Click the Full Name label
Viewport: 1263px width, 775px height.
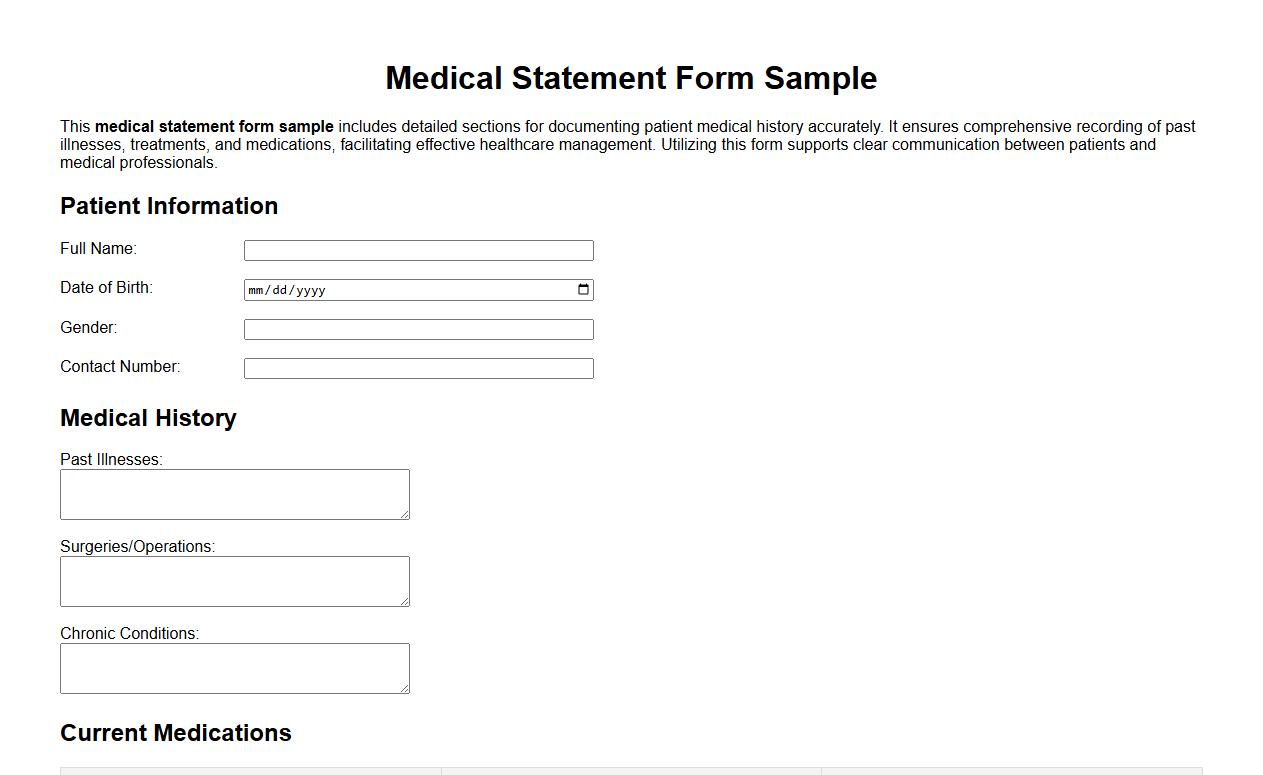97,248
